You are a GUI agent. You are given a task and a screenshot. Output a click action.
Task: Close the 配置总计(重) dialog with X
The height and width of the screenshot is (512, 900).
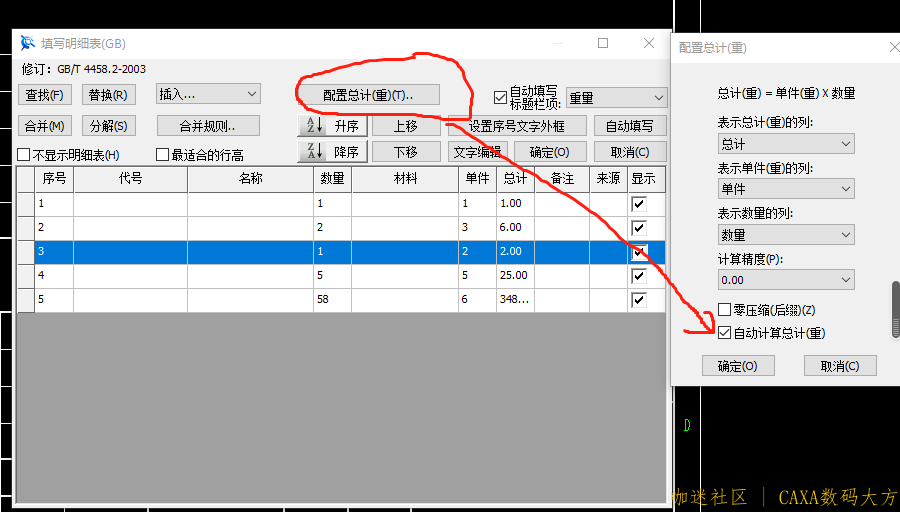(x=893, y=47)
